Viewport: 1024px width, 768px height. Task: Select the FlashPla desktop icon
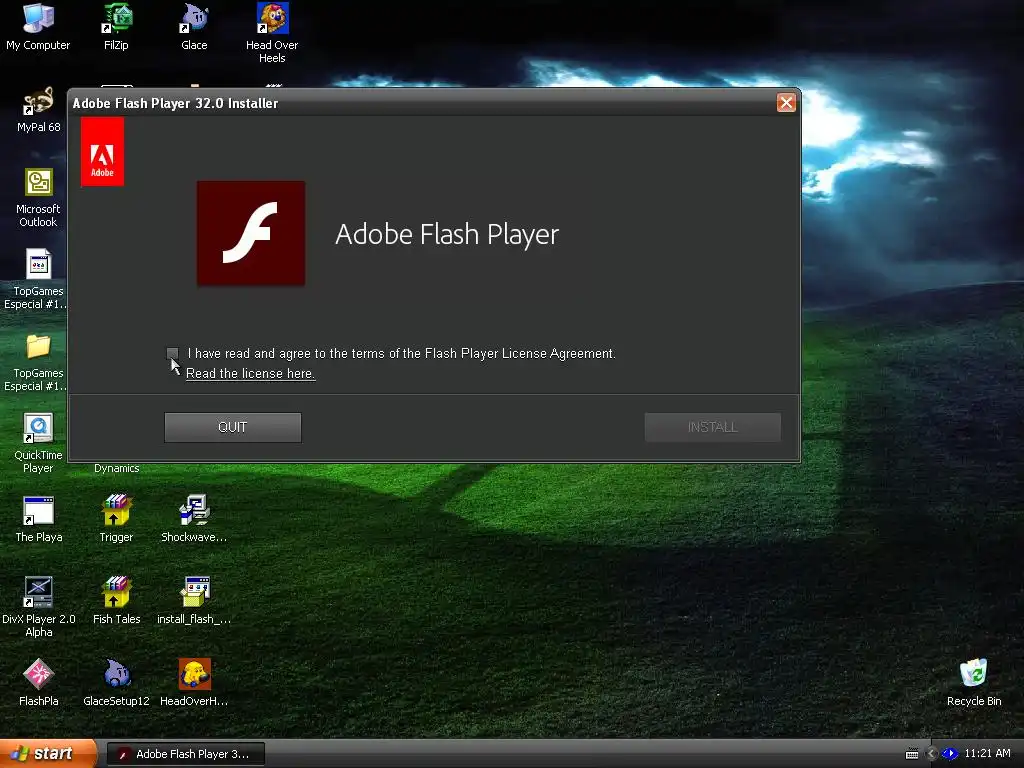(39, 683)
